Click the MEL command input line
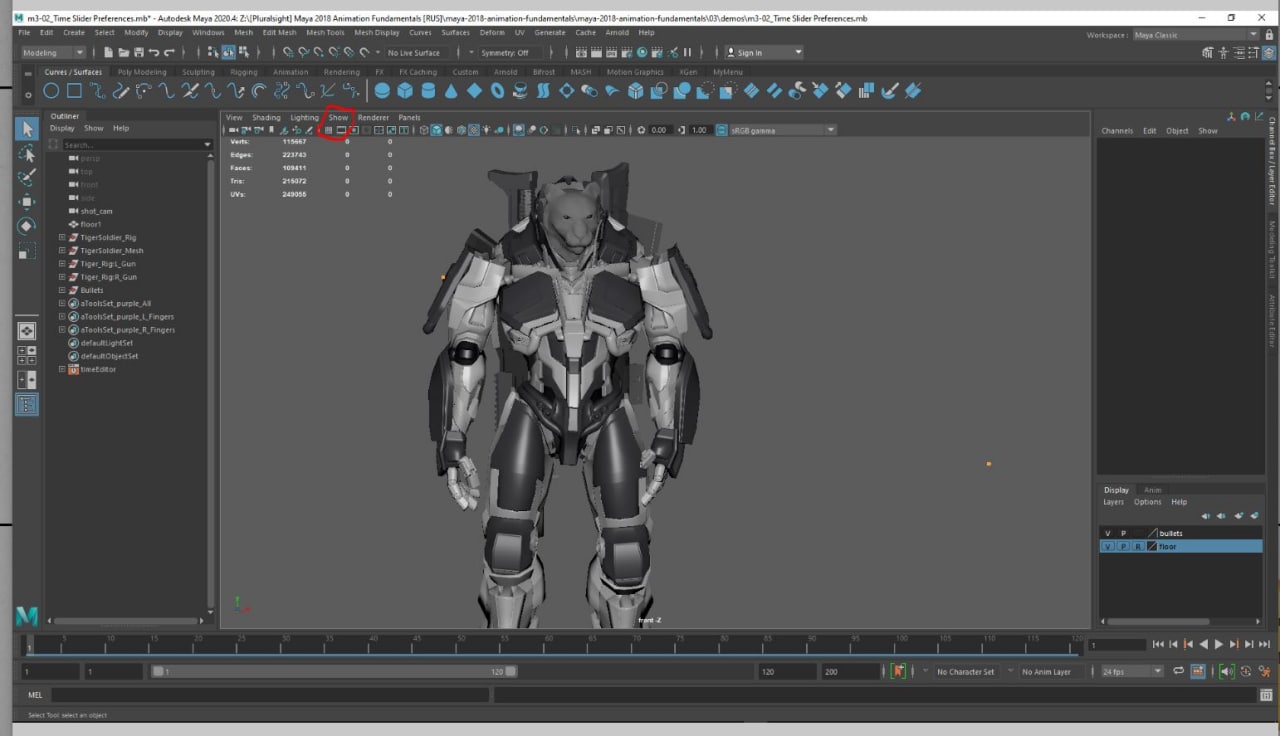This screenshot has height=736, width=1280. [270, 694]
